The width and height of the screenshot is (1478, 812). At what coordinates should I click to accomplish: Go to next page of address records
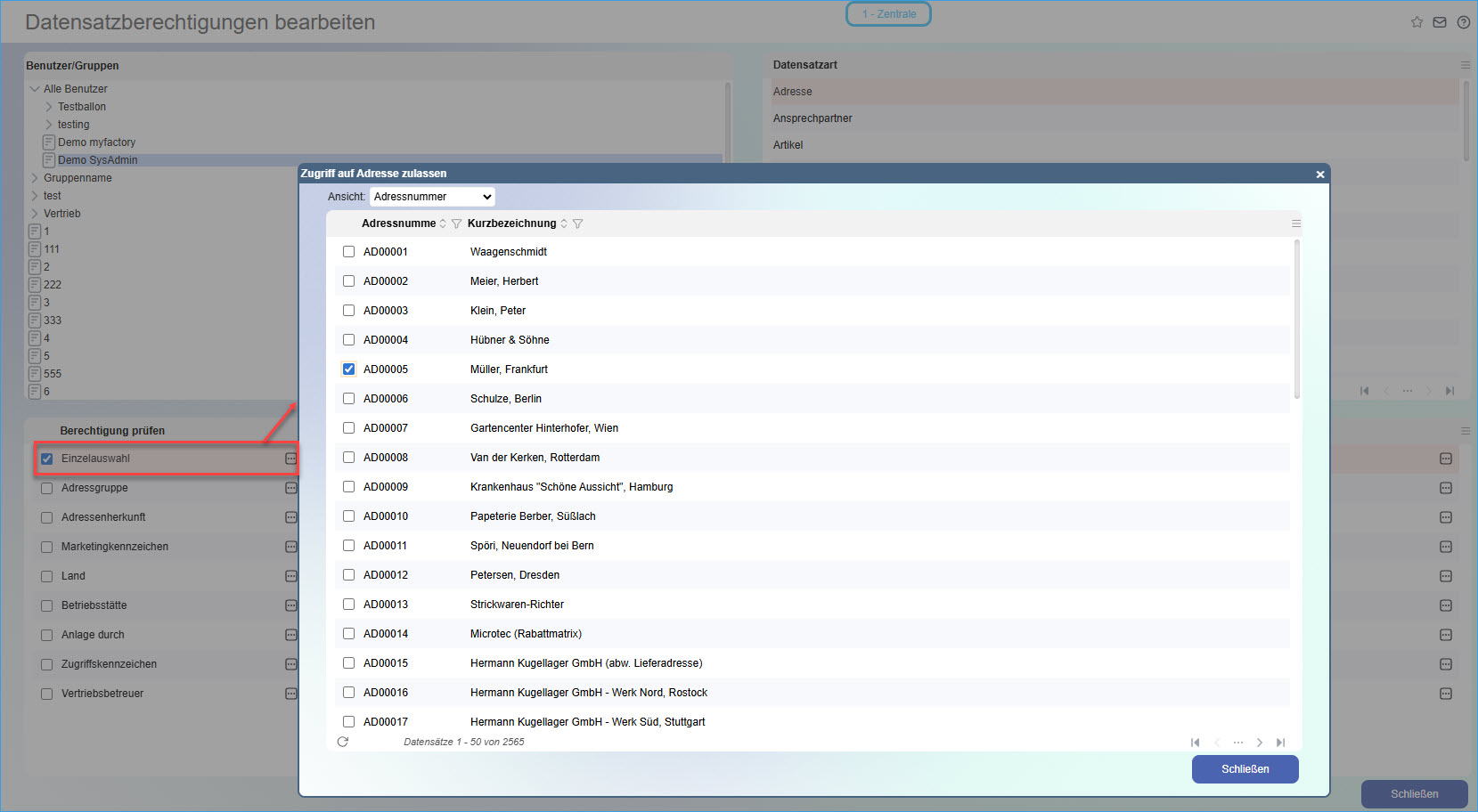tap(1260, 743)
